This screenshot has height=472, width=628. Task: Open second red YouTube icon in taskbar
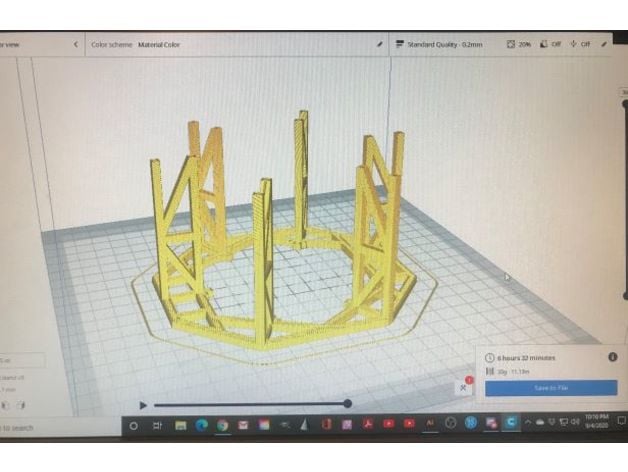tap(409, 423)
